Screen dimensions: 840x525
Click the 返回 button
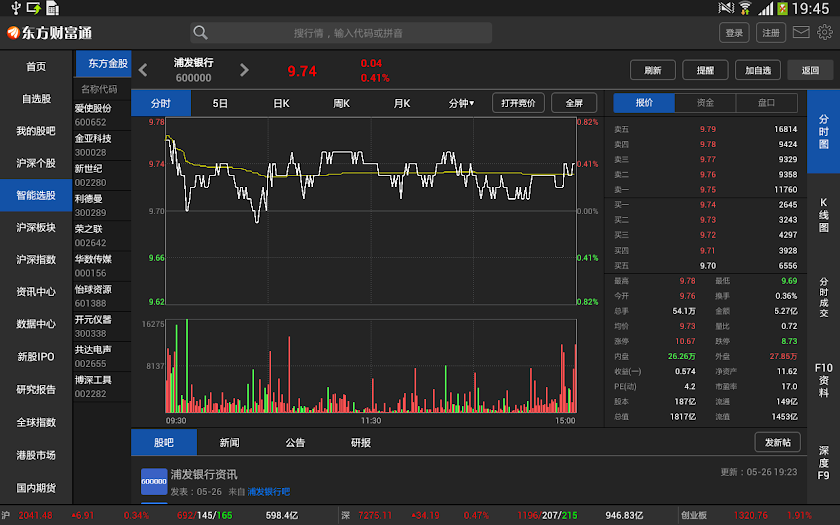(x=810, y=70)
